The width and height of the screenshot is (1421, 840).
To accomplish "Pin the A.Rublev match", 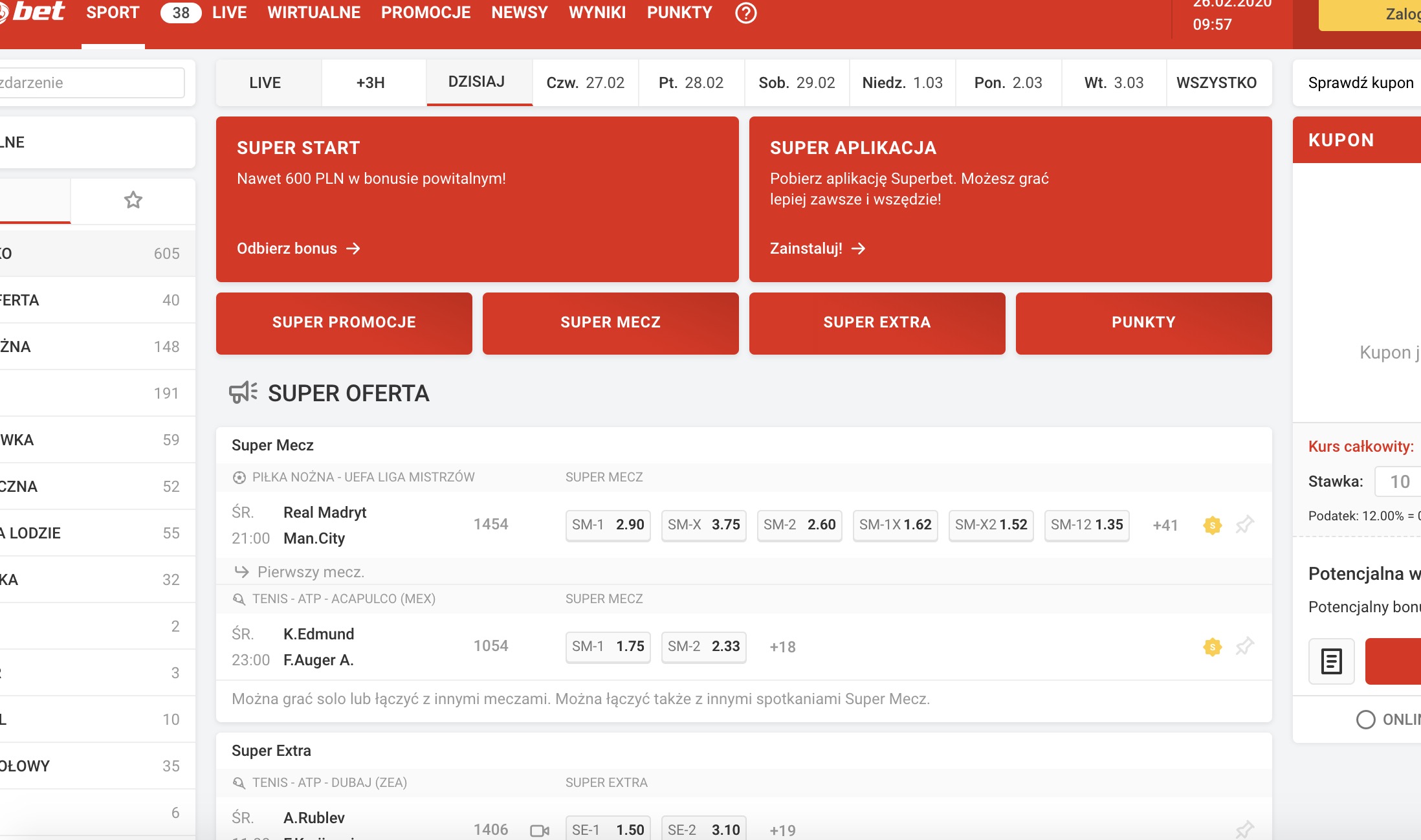I will click(x=1244, y=830).
